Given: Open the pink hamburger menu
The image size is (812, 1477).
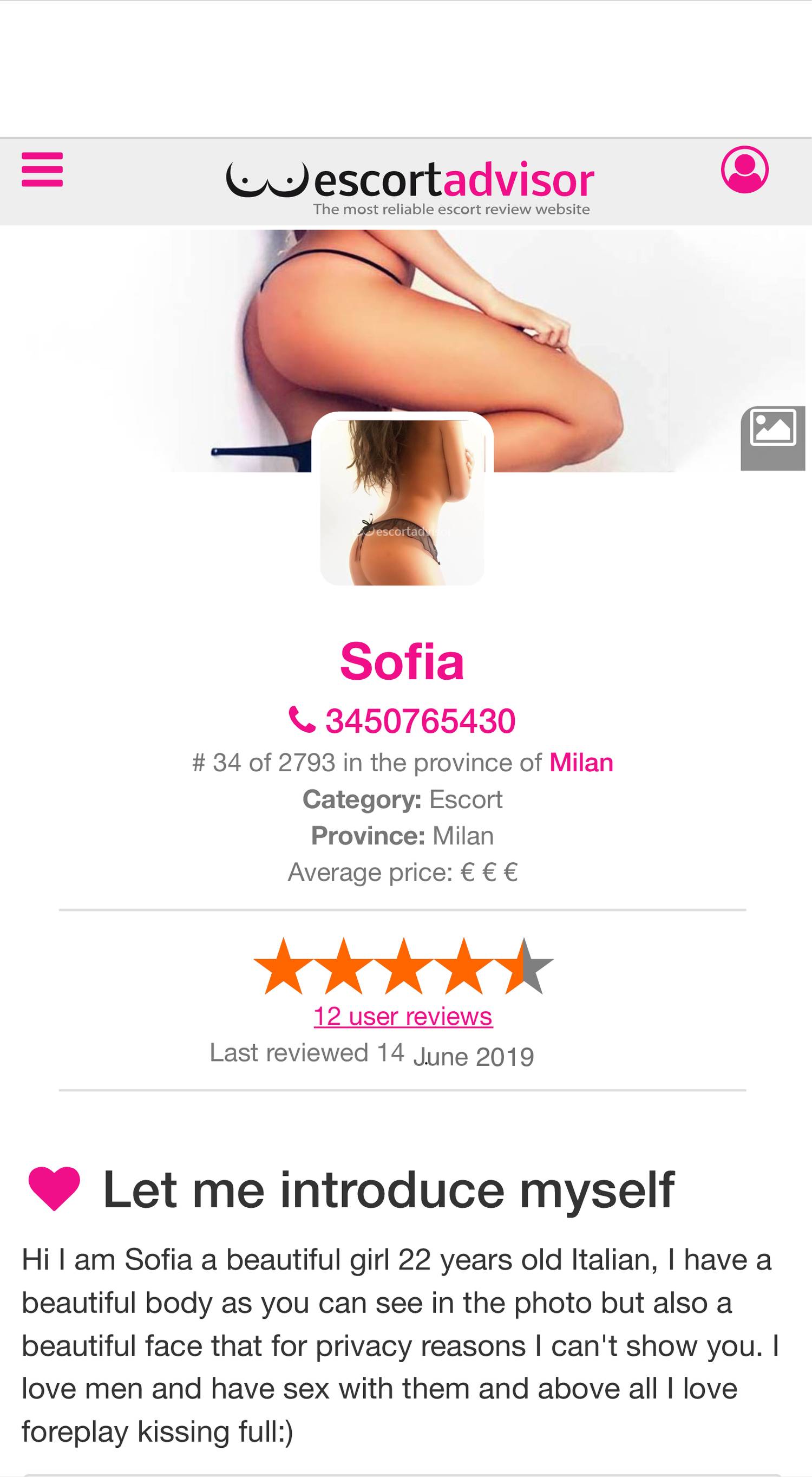Looking at the screenshot, I should pos(42,169).
